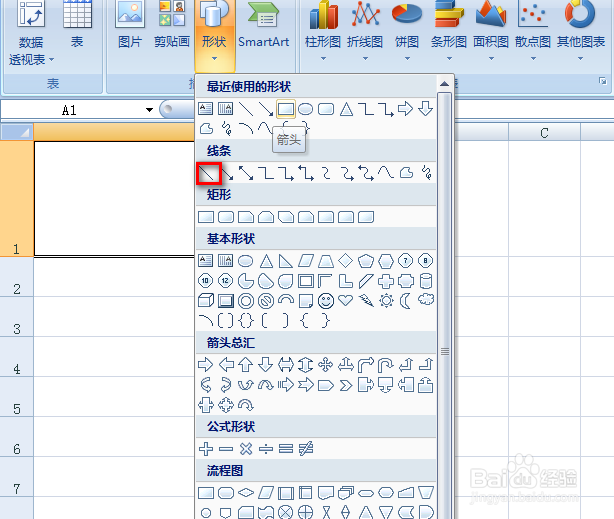Select the minus sign in 公式形状
The width and height of the screenshot is (614, 519).
pyautogui.click(x=226, y=449)
